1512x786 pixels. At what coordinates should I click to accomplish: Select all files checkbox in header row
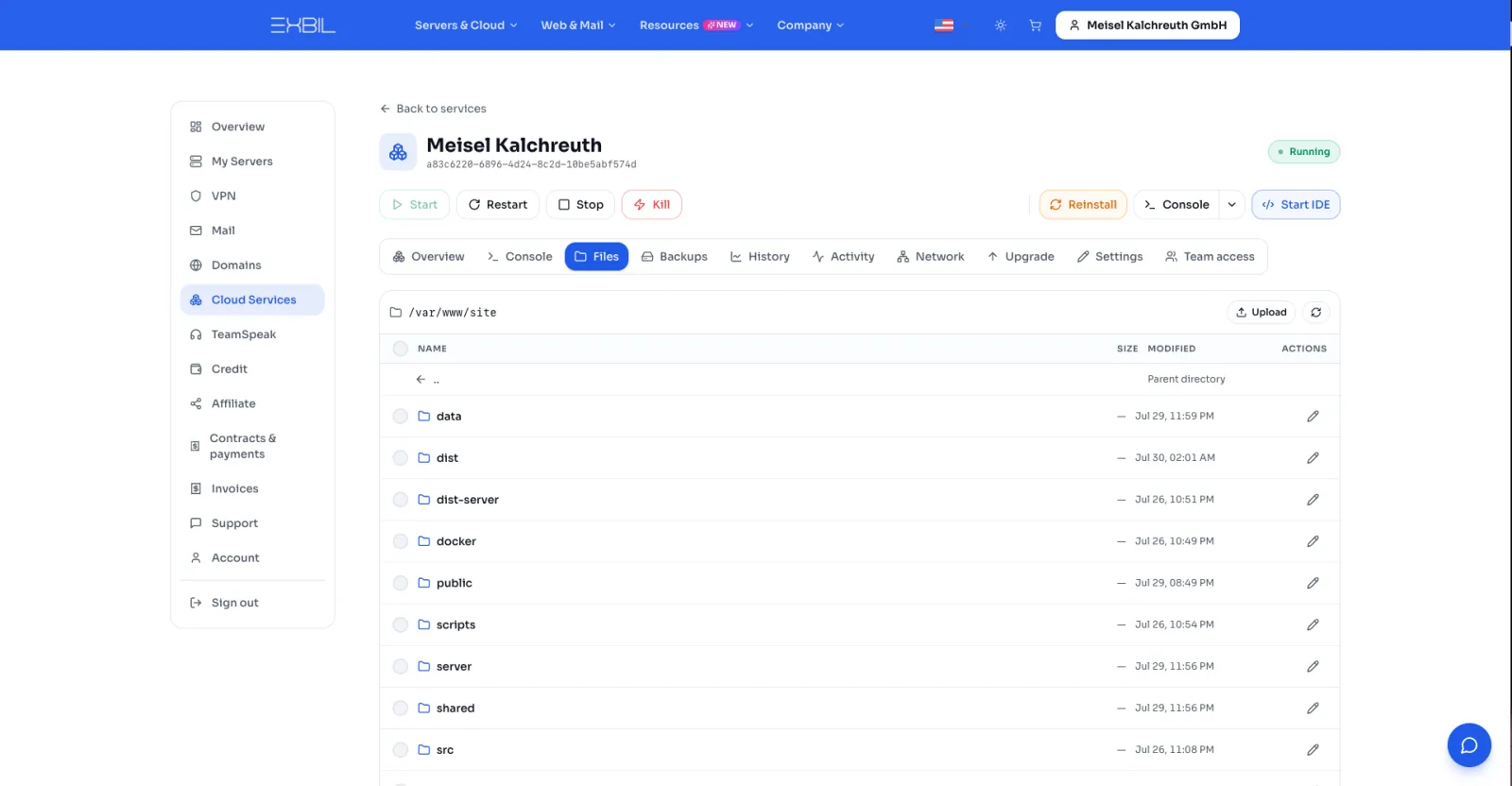(x=401, y=349)
